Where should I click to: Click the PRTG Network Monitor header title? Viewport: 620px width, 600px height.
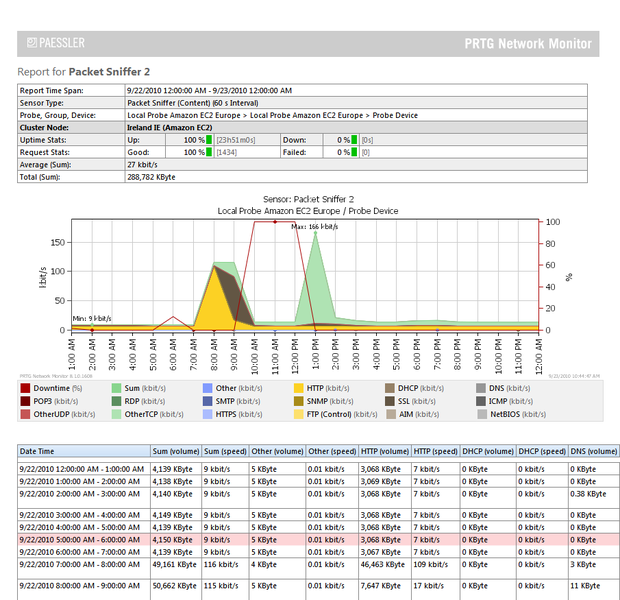528,44
